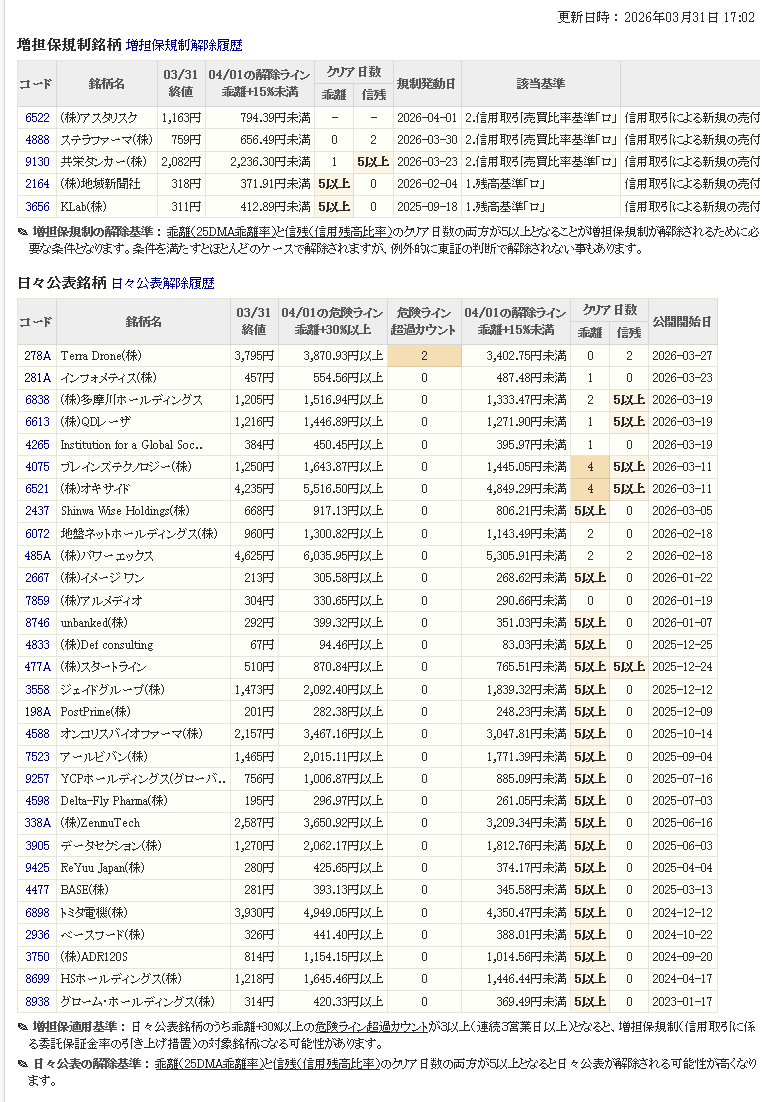
Task: Click code 6838 多摩川ホールディングス
Action: (x=37, y=400)
